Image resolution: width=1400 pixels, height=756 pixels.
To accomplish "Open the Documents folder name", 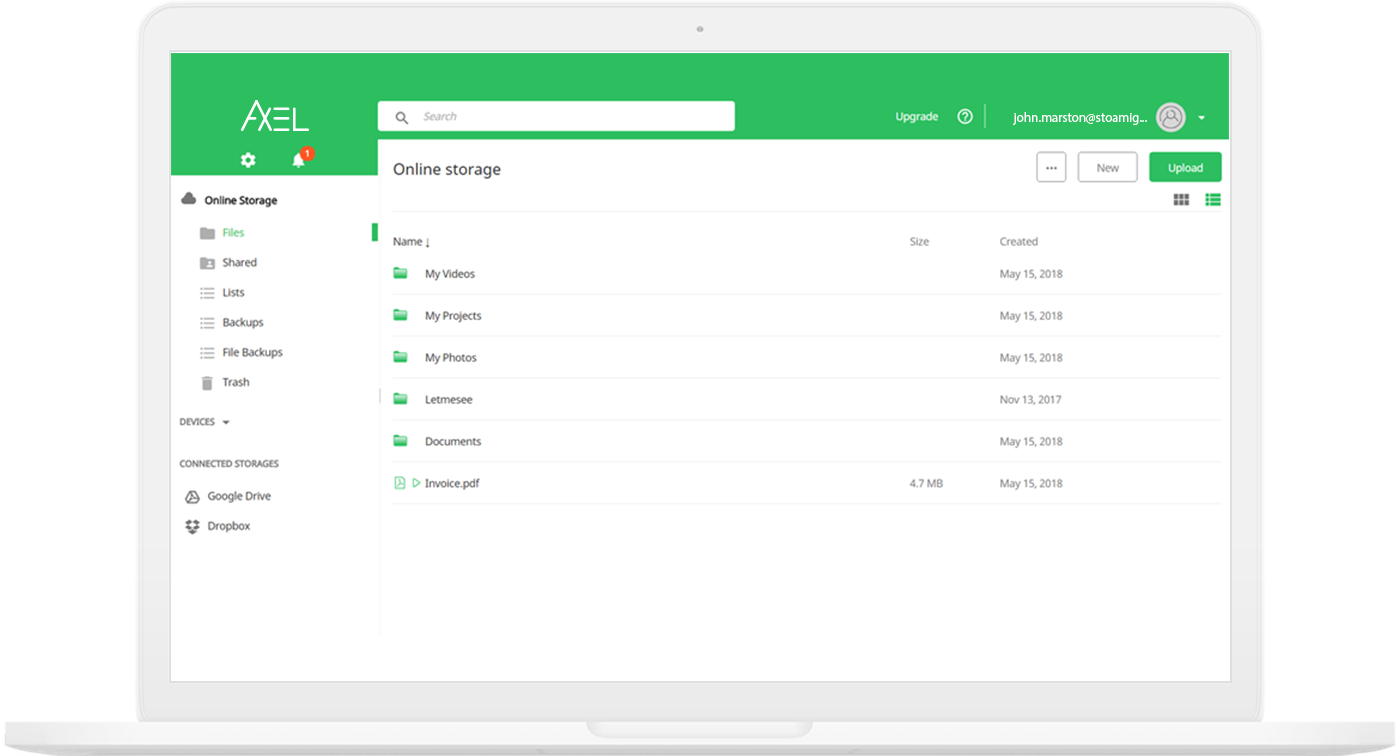I will 453,442.
